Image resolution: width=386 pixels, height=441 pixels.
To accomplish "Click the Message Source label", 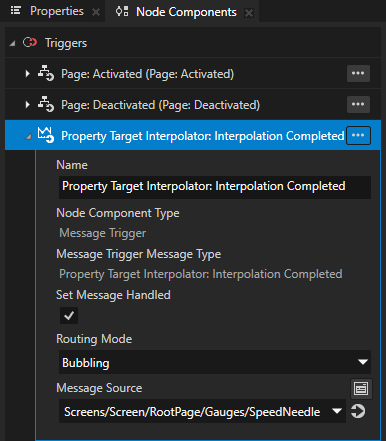I will (99, 388).
